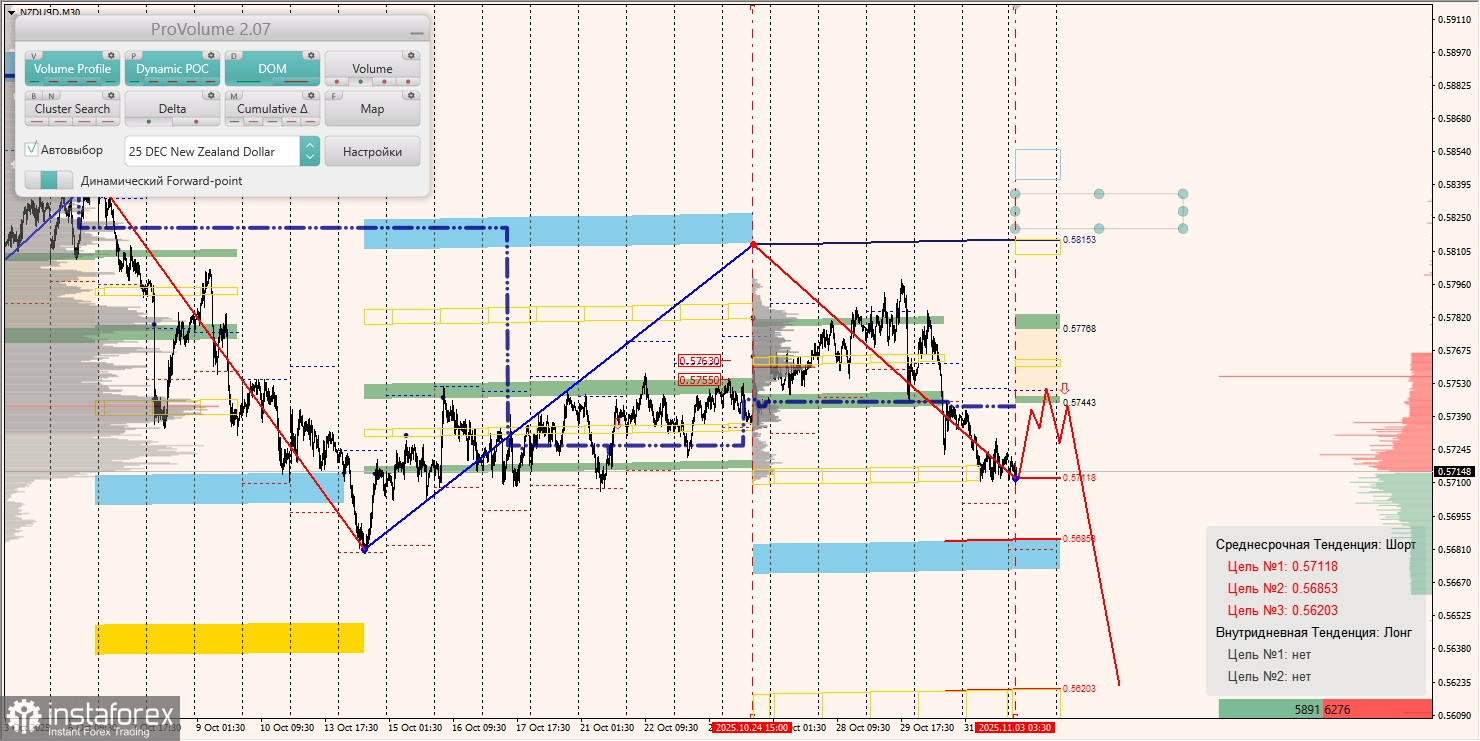The width and height of the screenshot is (1480, 741).
Task: Click the green indicator dot under Volume
Action: point(360,81)
